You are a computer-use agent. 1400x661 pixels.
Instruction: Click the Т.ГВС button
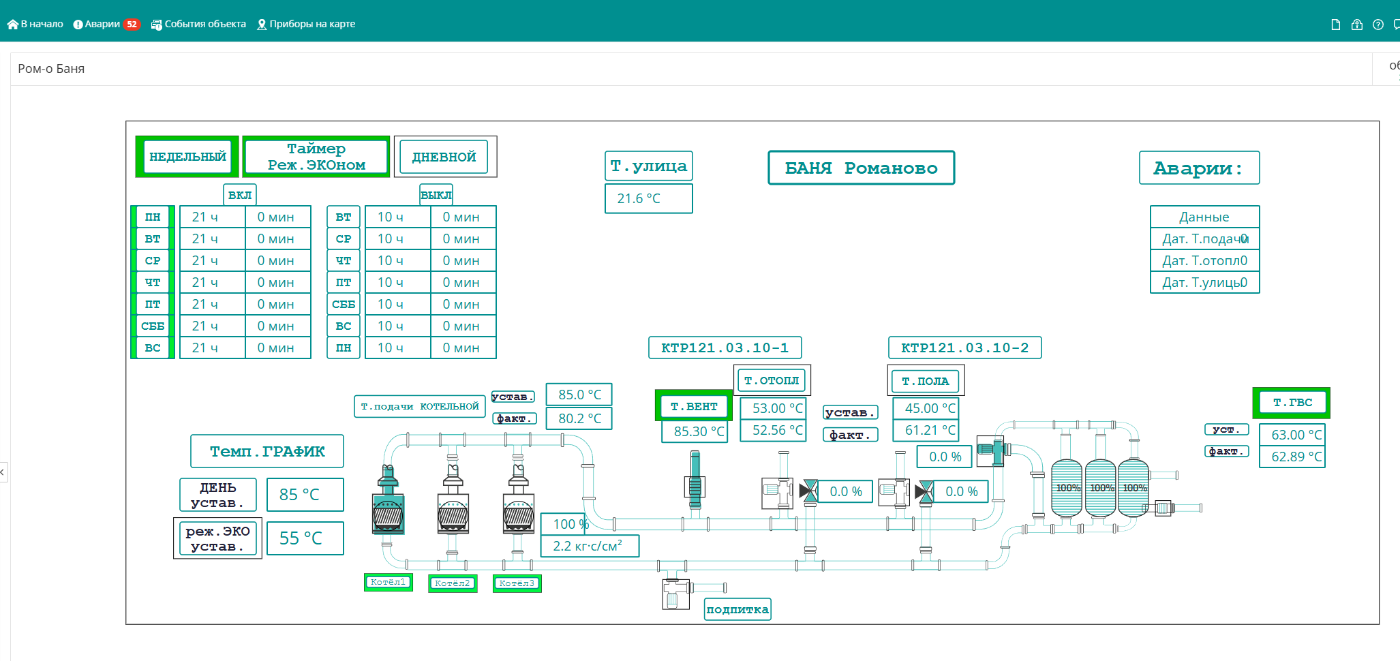coord(1291,403)
